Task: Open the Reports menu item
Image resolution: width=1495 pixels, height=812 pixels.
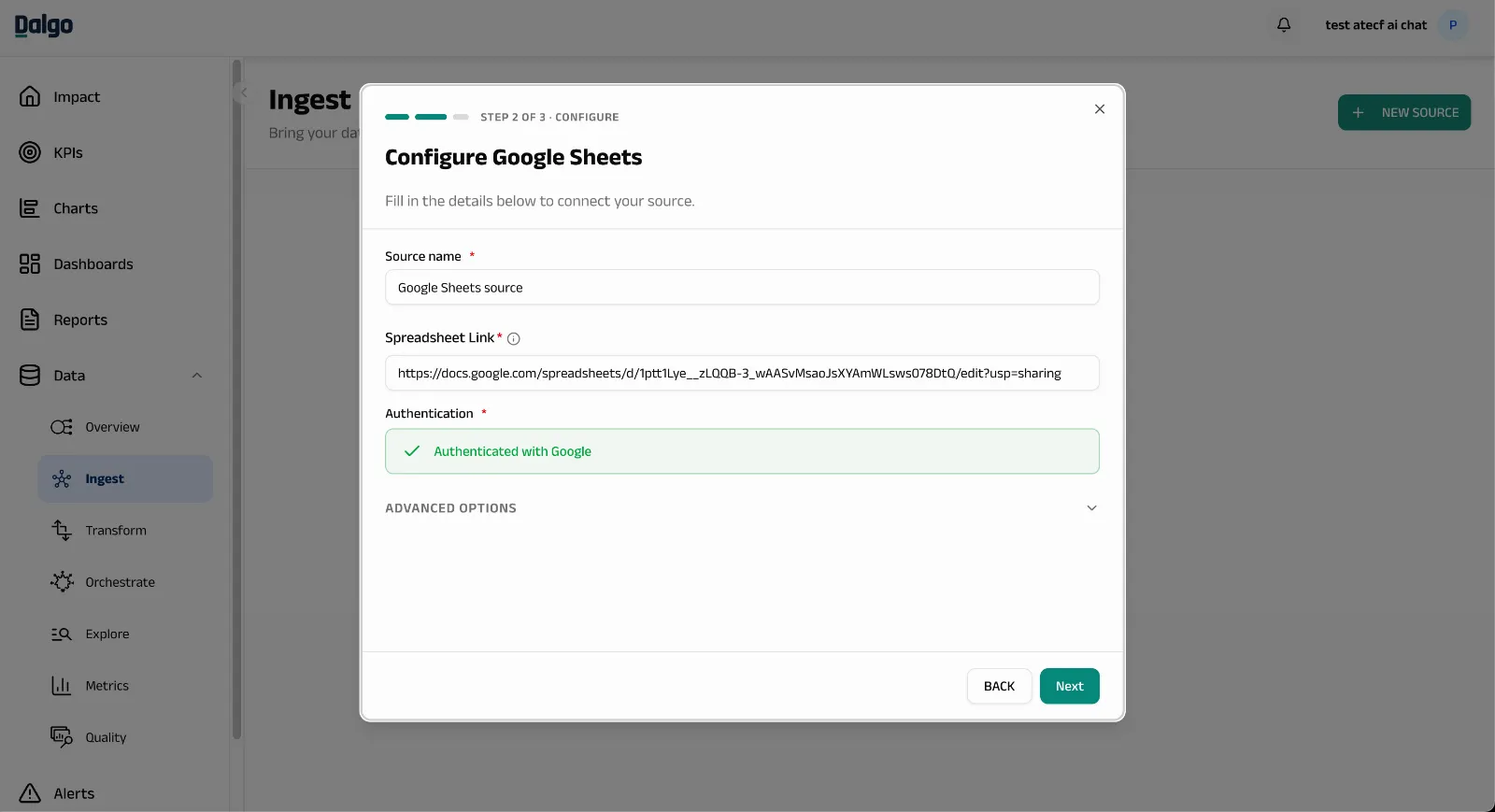Action: point(80,321)
